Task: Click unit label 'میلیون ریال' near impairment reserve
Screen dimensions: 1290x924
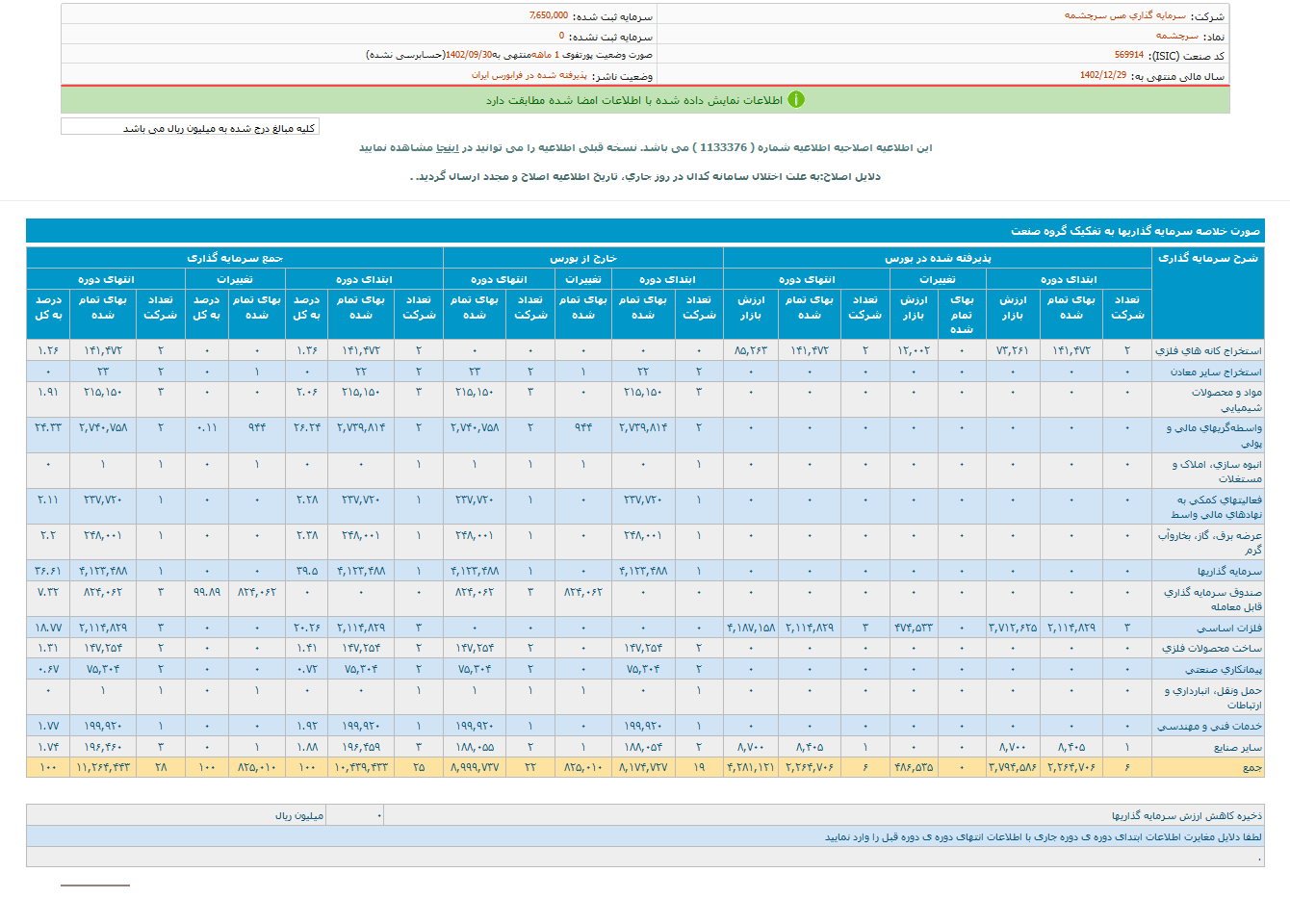Action: 299,815
